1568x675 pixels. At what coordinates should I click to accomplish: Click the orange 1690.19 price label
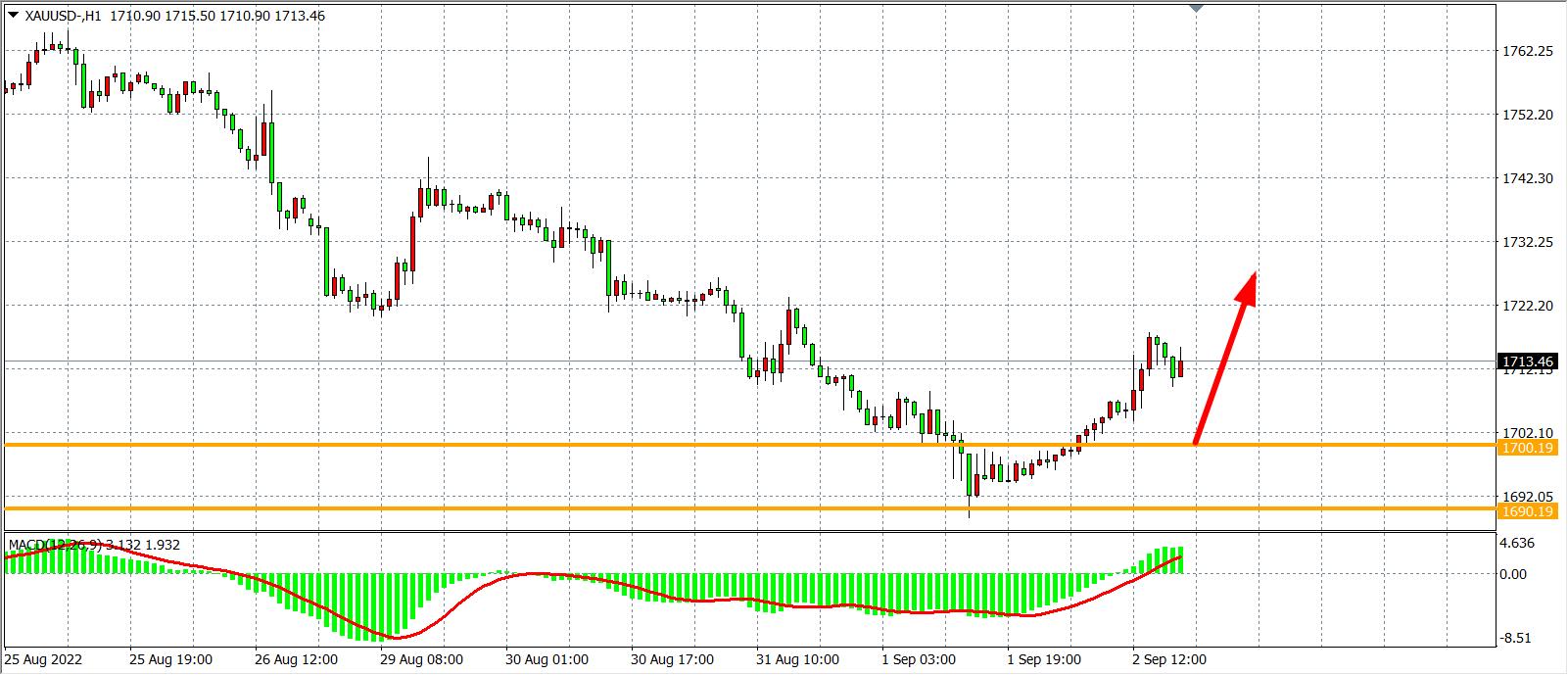coord(1526,511)
